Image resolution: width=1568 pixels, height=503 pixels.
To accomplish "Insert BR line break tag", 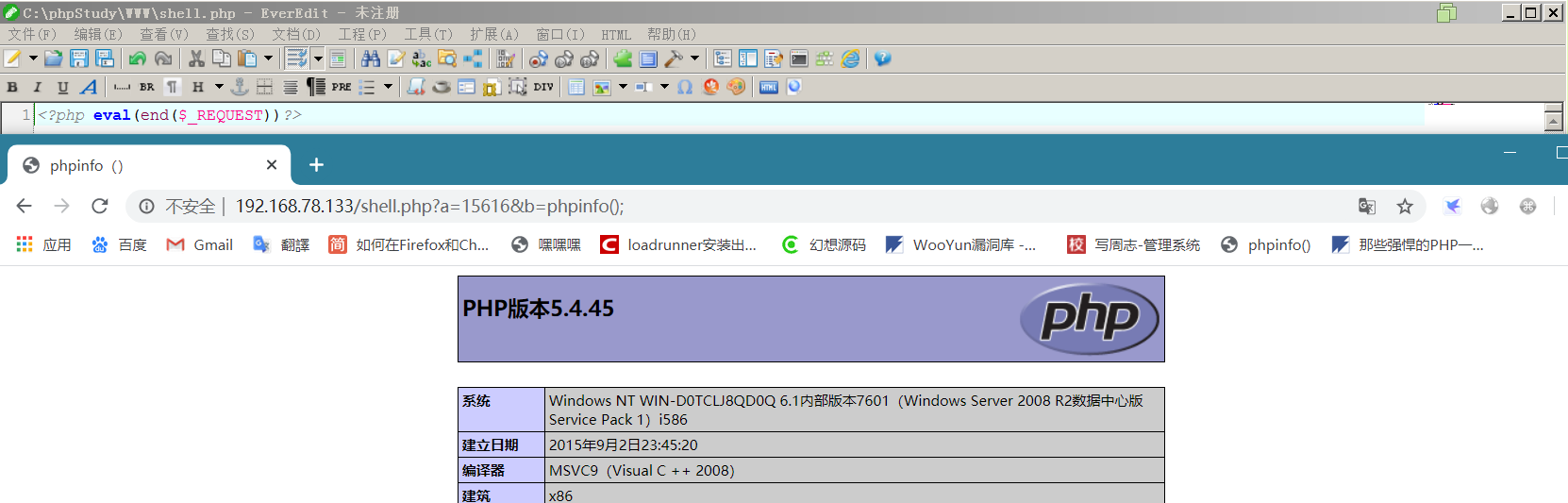I will [x=147, y=87].
